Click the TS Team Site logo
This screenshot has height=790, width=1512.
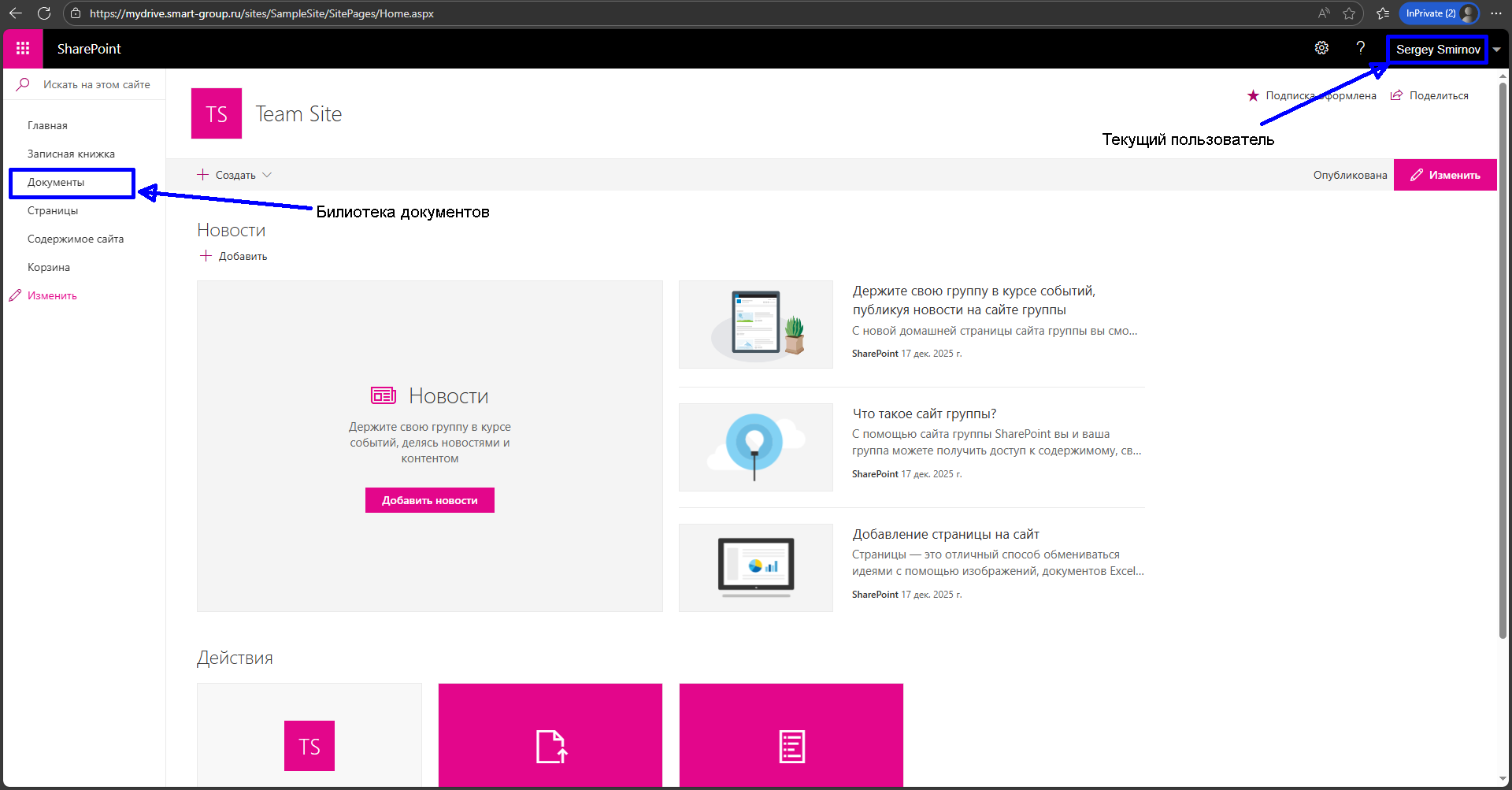pos(217,113)
